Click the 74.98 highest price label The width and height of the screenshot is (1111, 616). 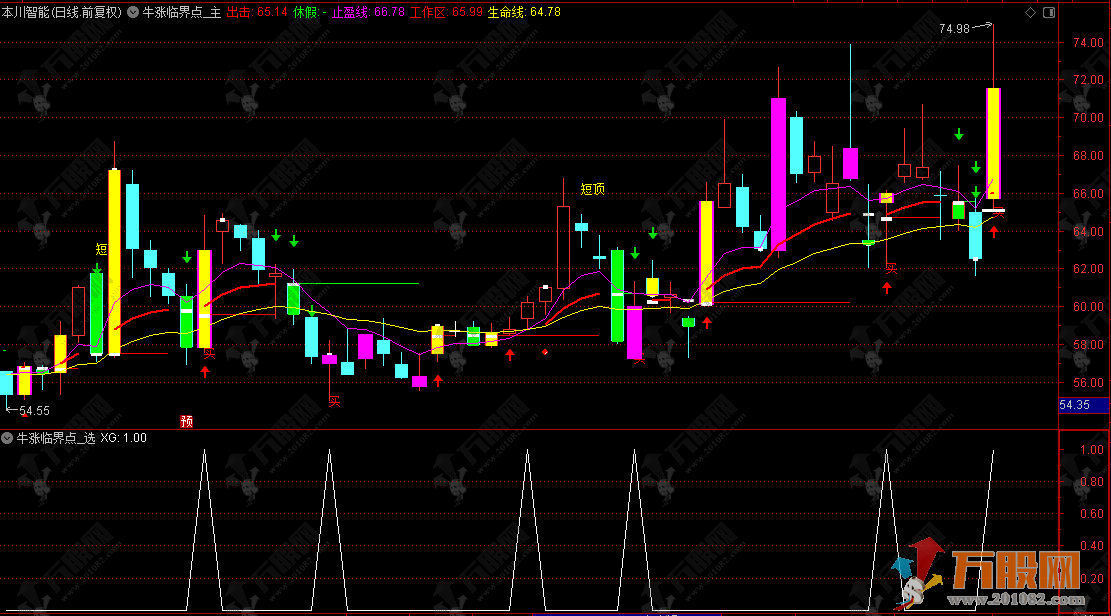tap(955, 29)
